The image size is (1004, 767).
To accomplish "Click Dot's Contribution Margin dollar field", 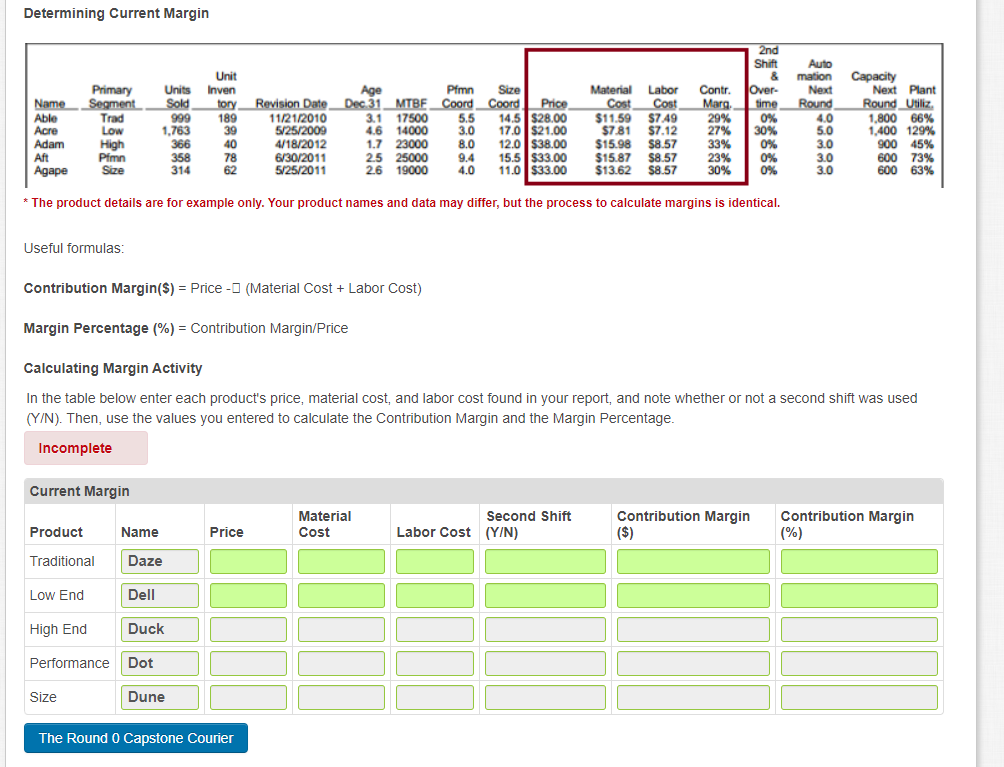I will point(692,663).
